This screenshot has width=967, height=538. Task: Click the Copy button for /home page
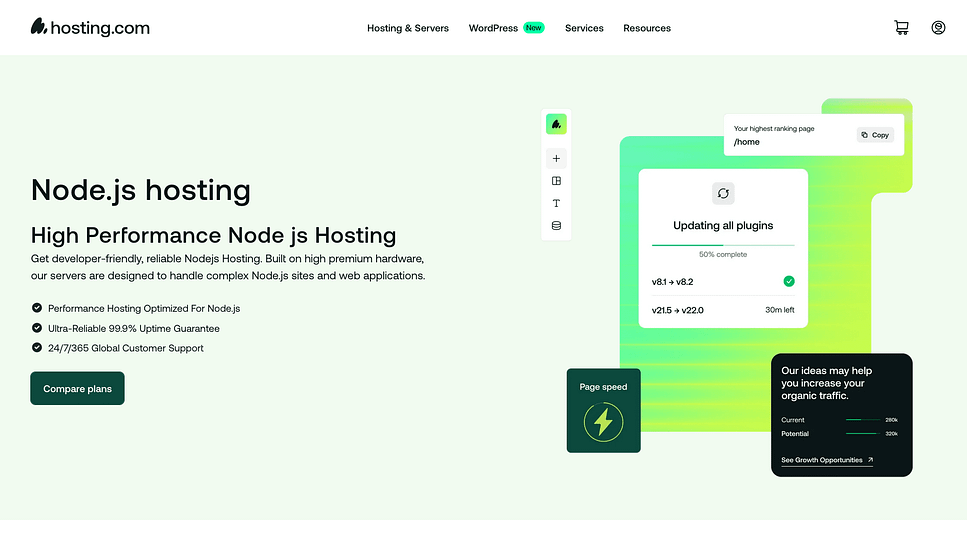(875, 135)
